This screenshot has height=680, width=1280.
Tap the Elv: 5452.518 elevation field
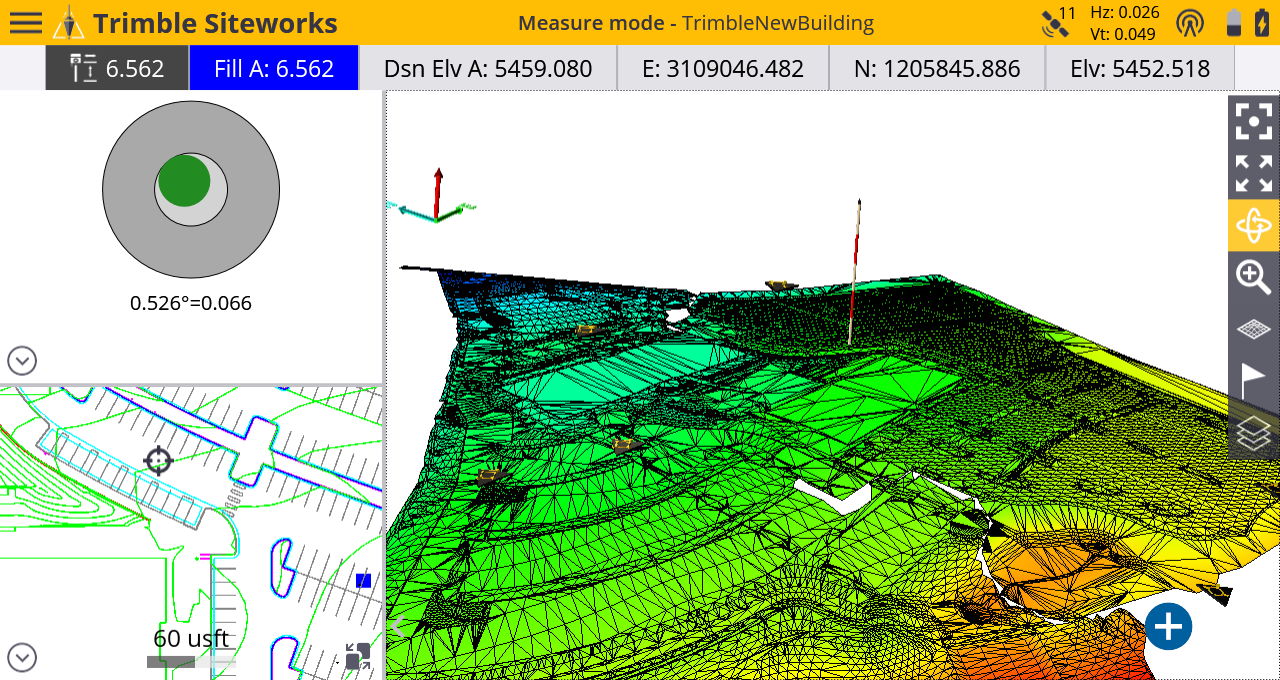1140,68
